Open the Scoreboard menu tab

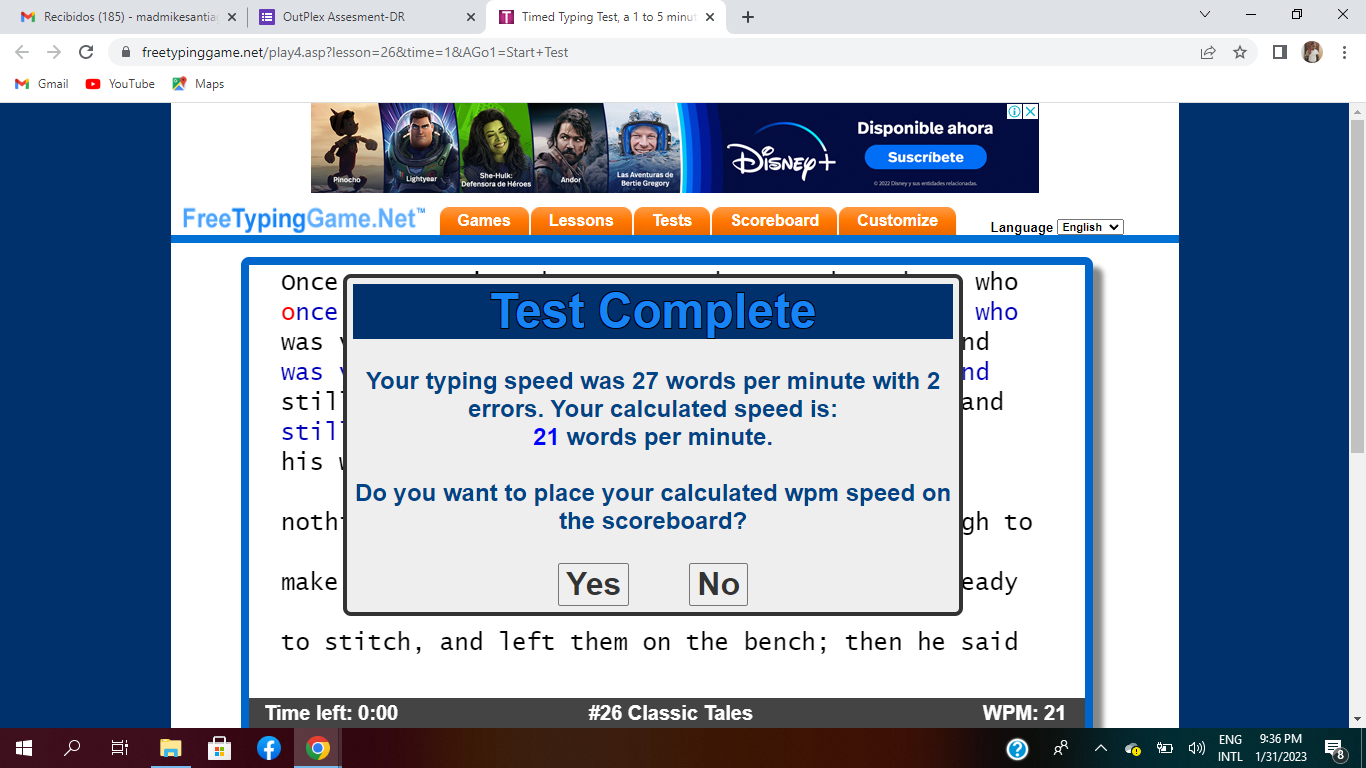pos(775,221)
